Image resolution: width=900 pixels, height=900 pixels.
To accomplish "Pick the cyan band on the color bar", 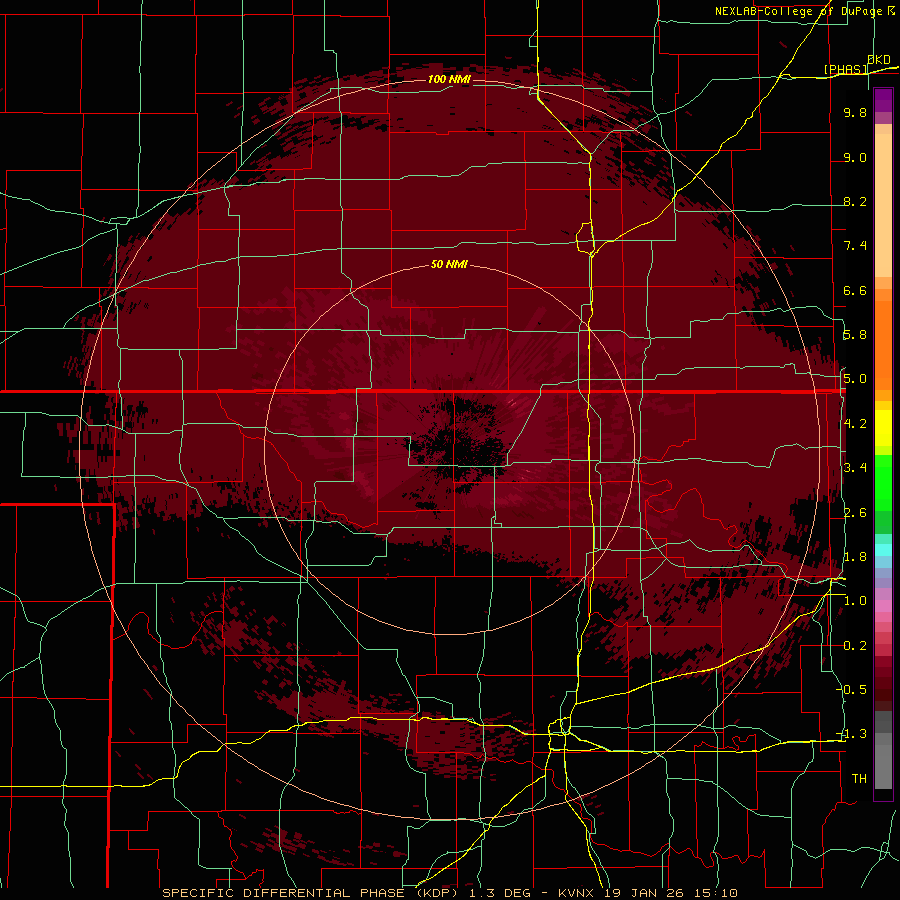I will 883,550.
